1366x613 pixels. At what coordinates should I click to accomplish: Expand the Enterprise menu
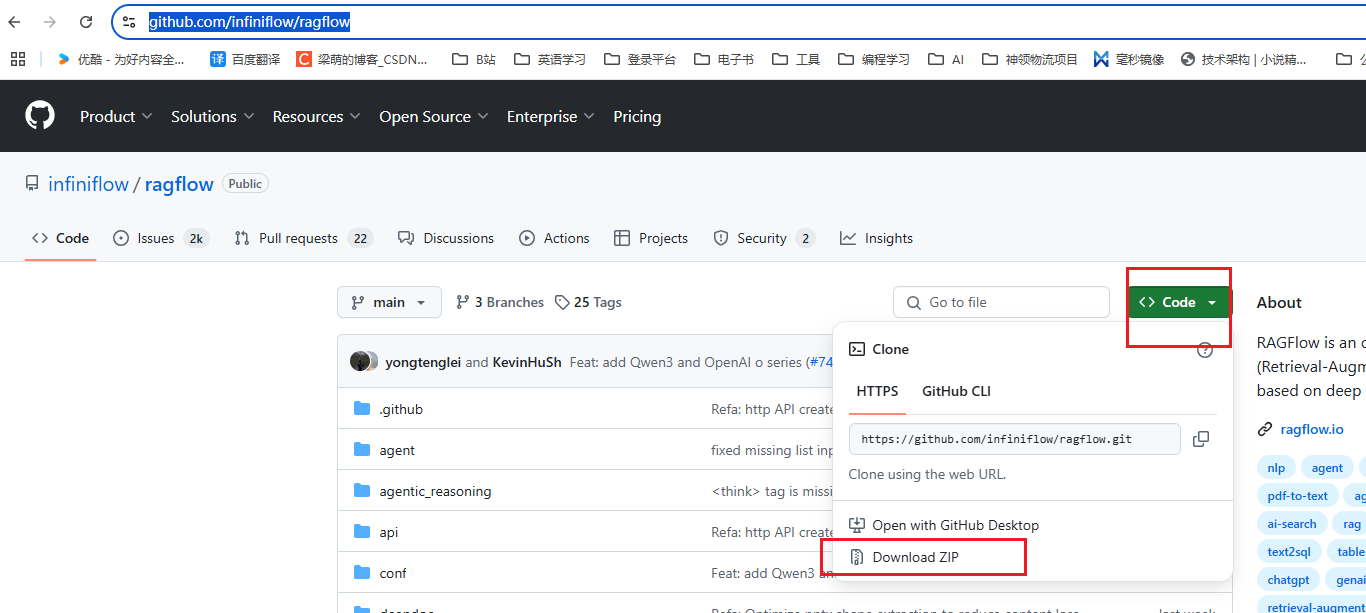551,116
